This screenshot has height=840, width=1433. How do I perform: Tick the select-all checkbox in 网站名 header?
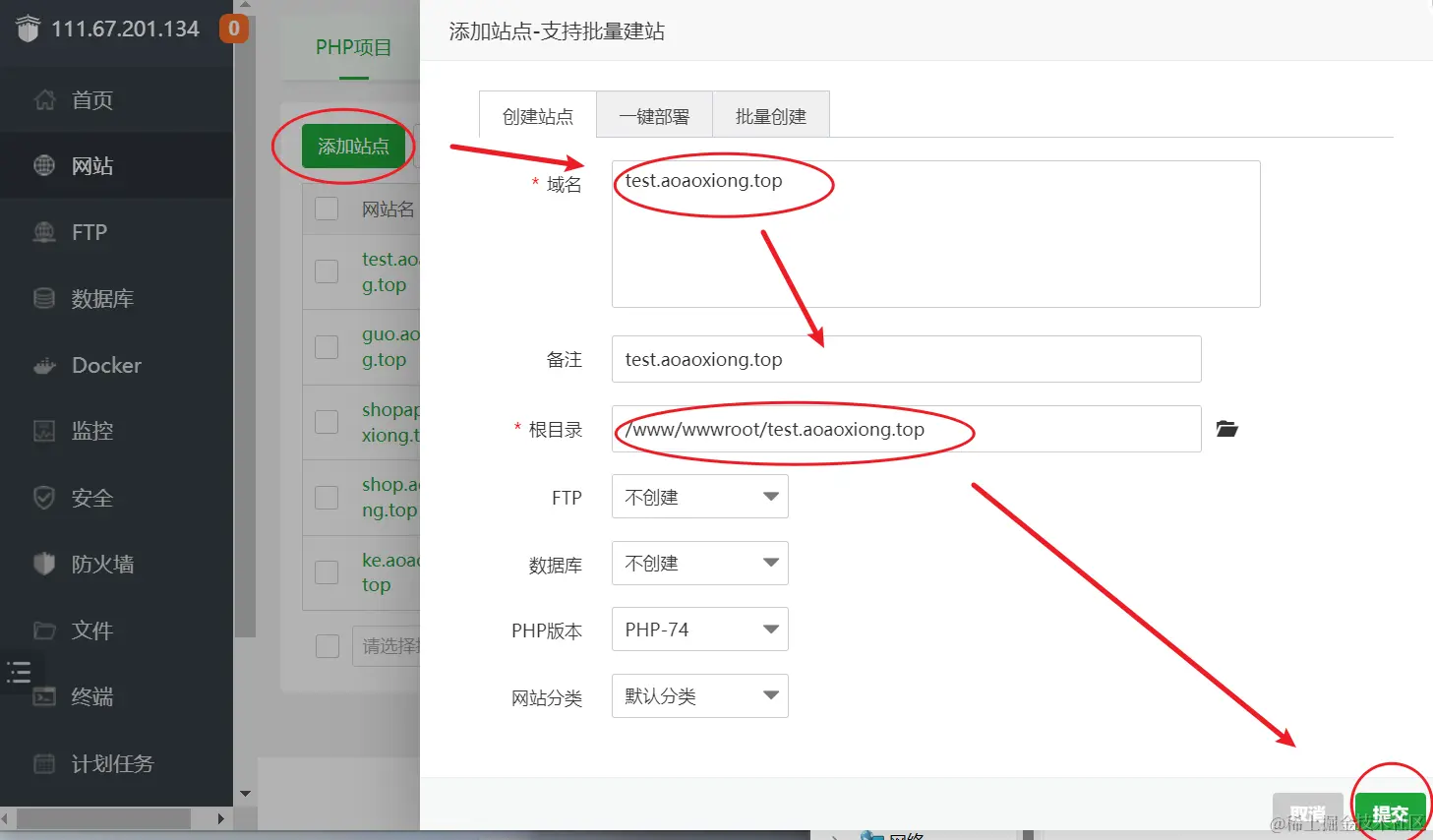327,209
